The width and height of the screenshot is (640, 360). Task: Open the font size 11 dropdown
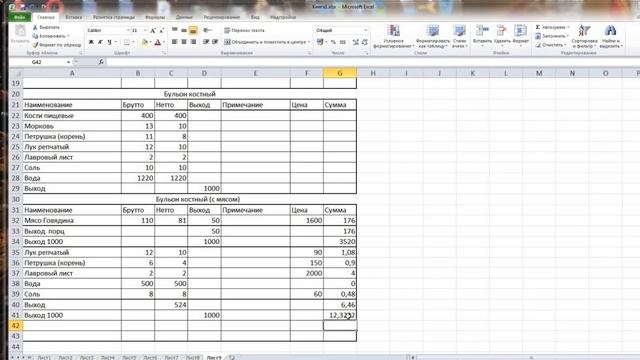pos(145,31)
